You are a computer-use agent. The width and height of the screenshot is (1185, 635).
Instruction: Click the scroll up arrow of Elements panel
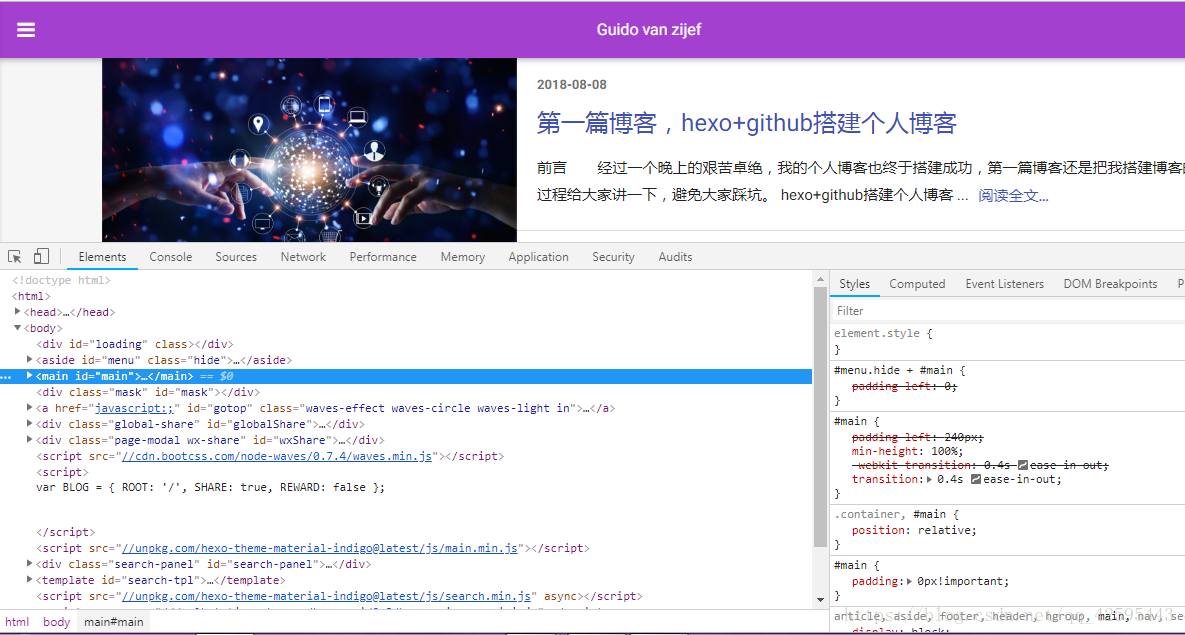click(821, 280)
